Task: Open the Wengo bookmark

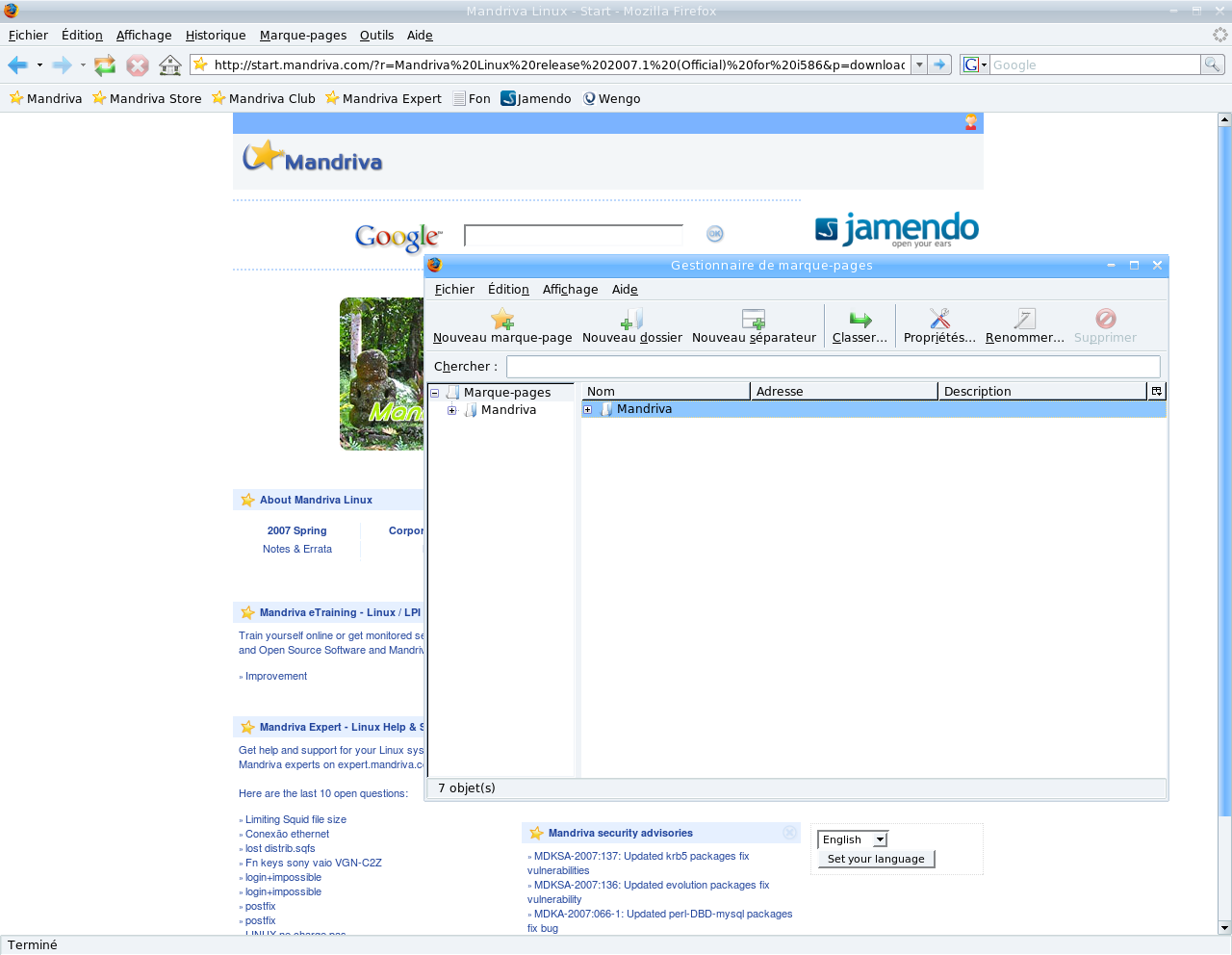Action: [611, 98]
